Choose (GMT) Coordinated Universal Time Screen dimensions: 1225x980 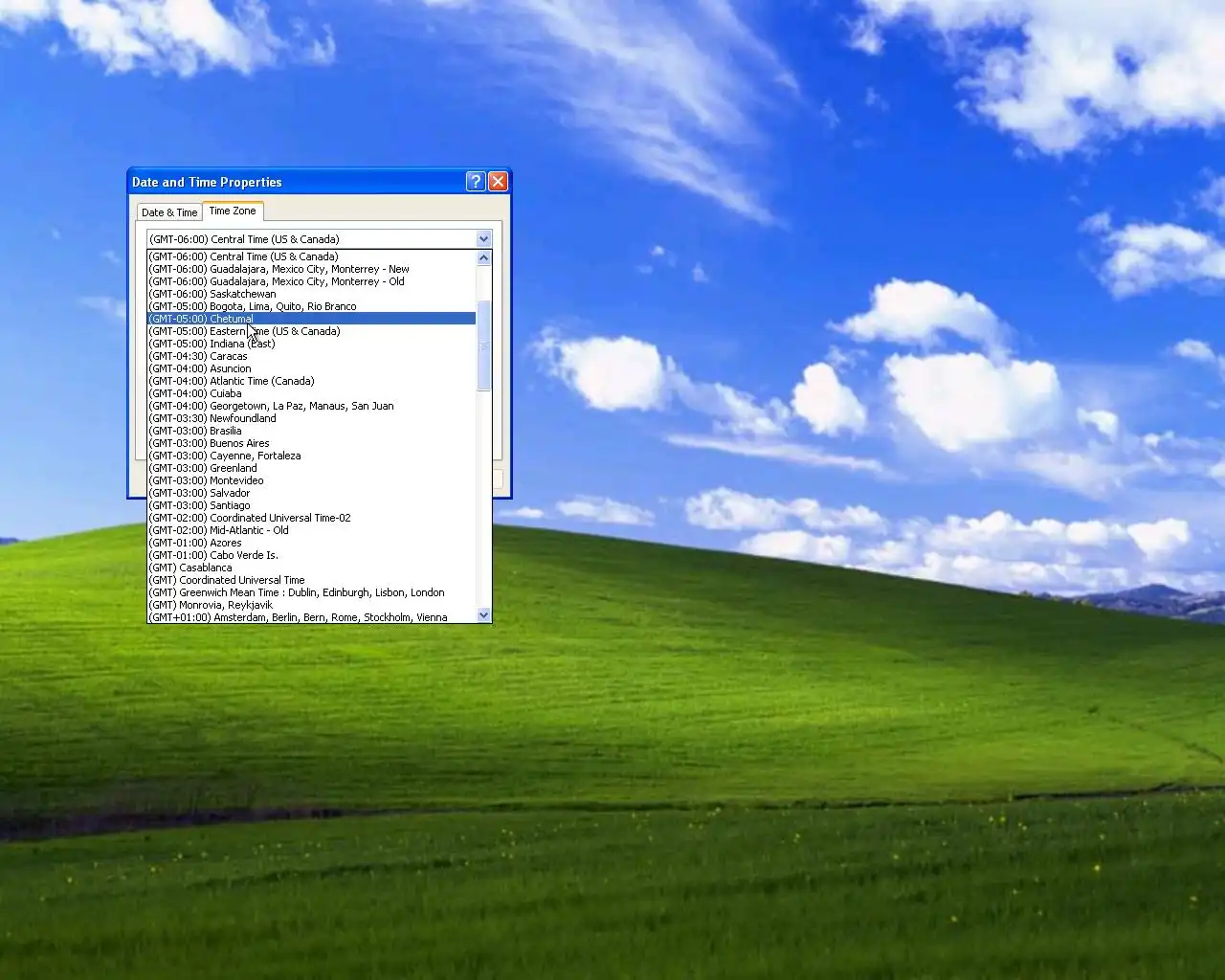(311, 580)
